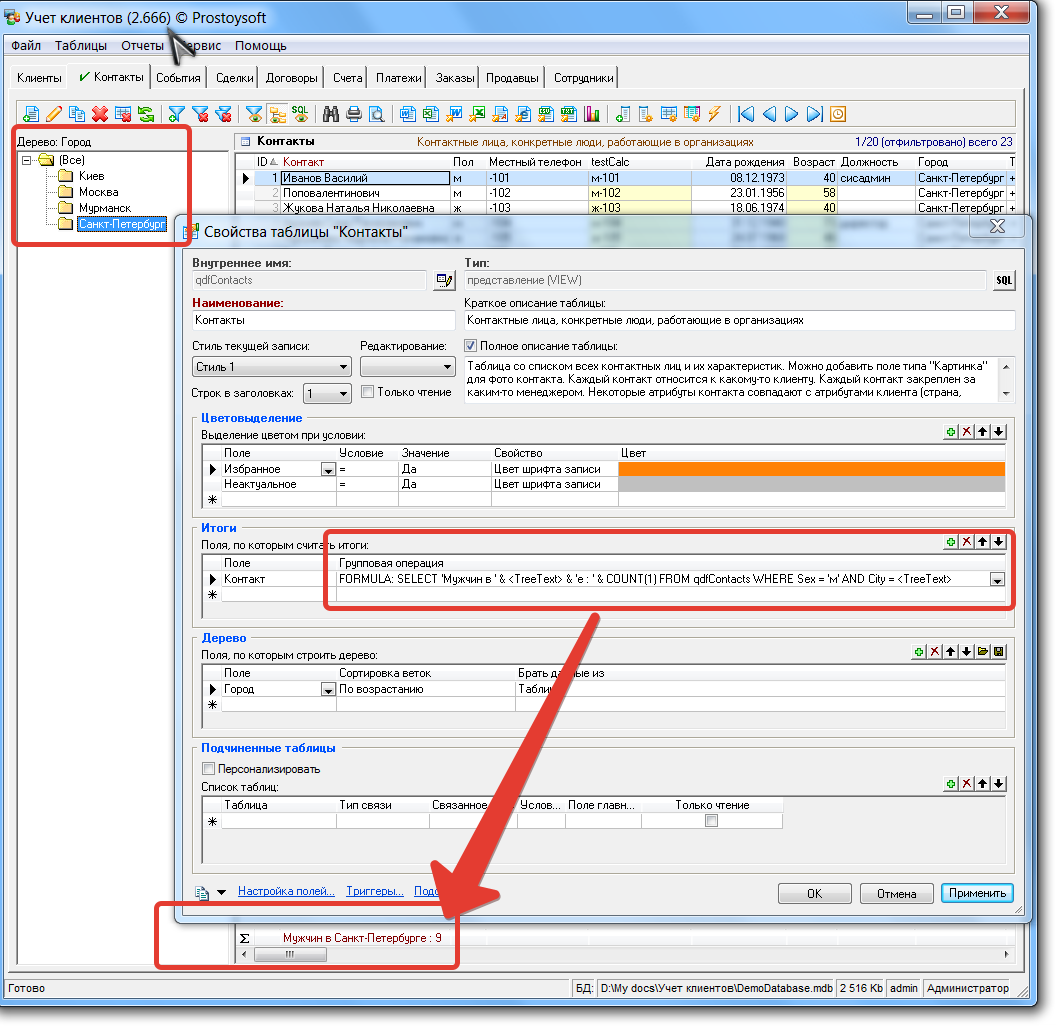Open the Групповая операция formula dropdown
1056x1026 pixels.
coord(996,580)
